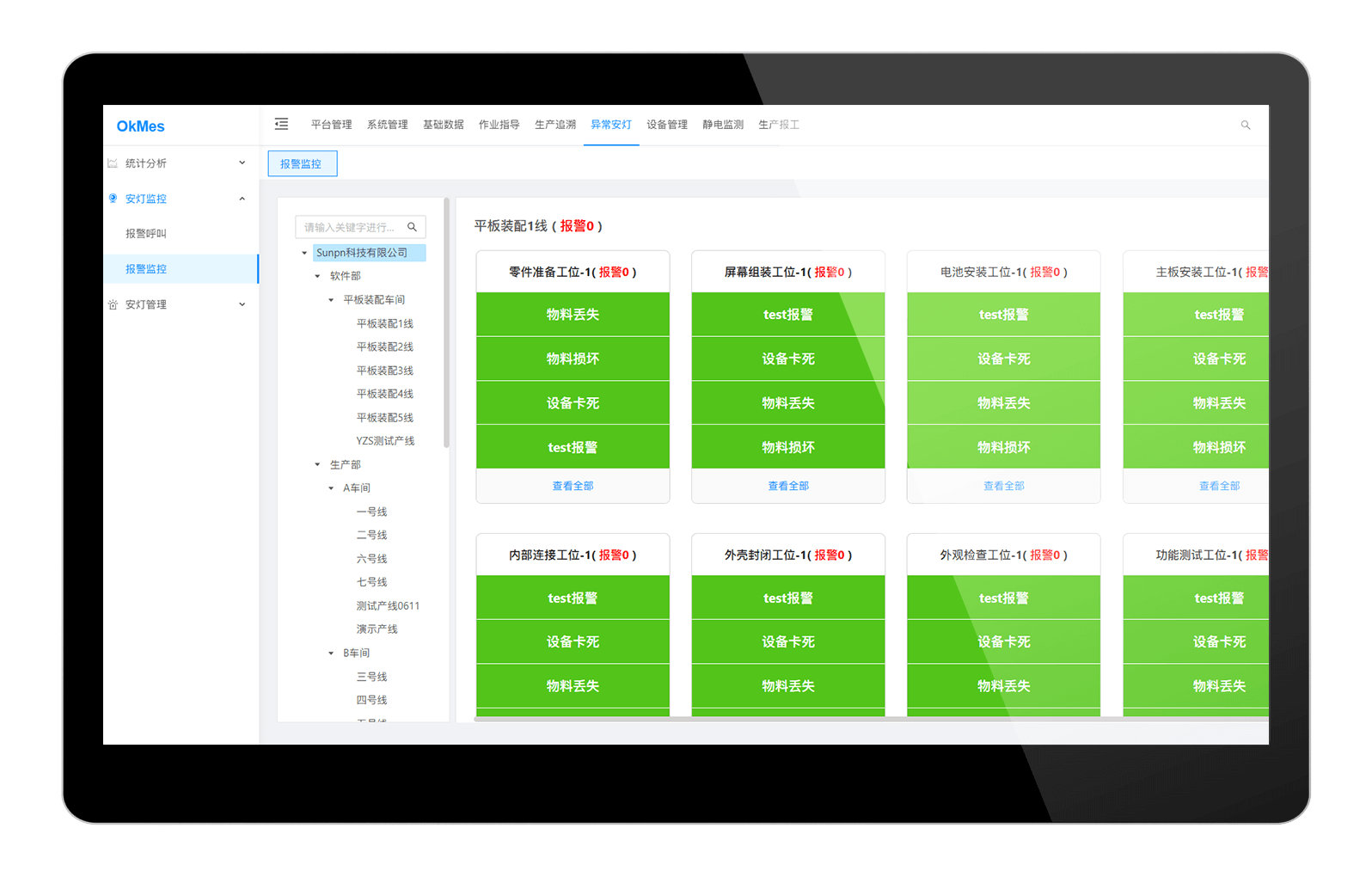Click 物料丢失 in 外观检查工位-1 card
1372x877 pixels.
point(1003,686)
